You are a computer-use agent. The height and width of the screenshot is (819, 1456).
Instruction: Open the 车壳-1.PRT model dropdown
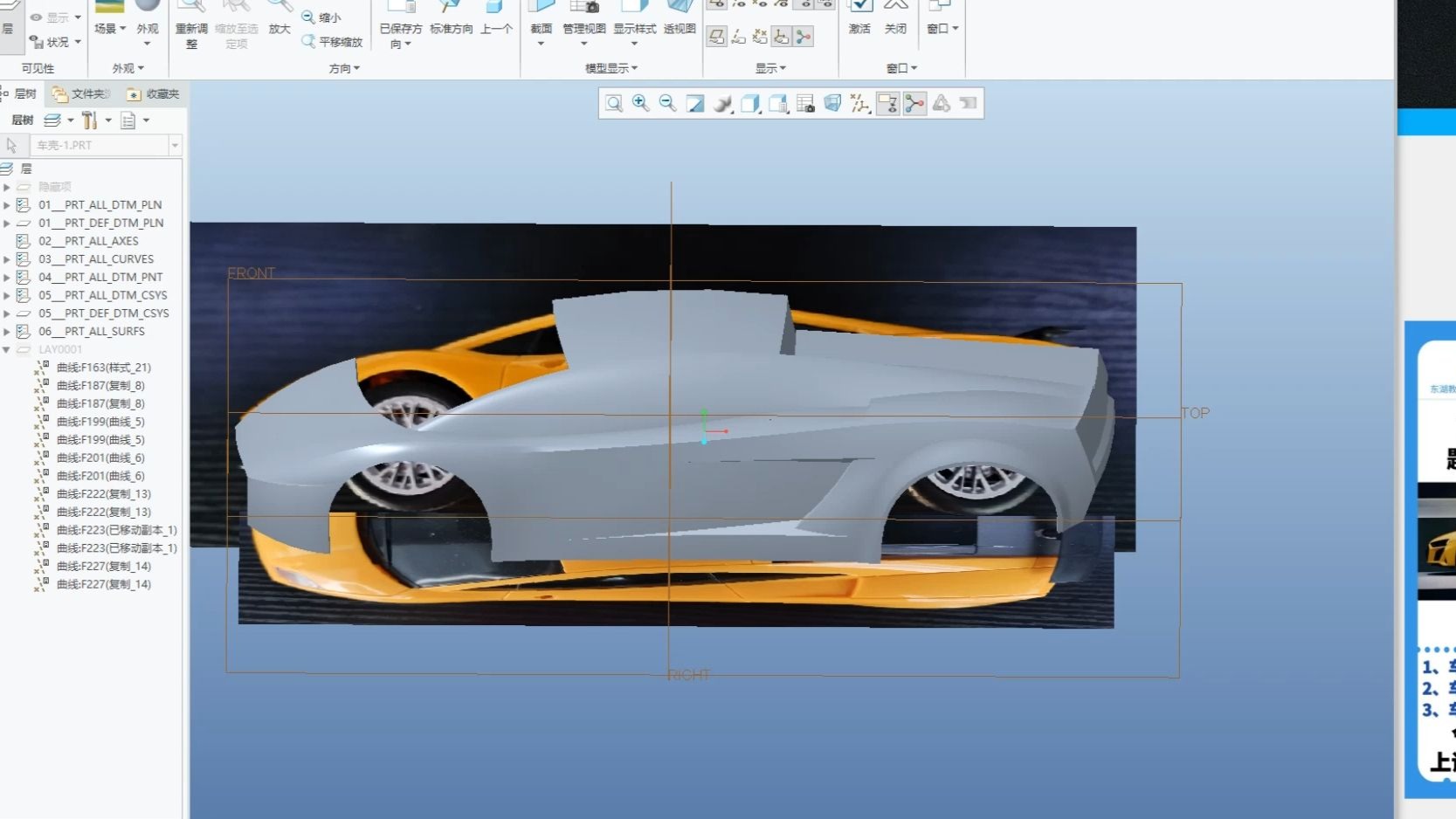click(175, 146)
